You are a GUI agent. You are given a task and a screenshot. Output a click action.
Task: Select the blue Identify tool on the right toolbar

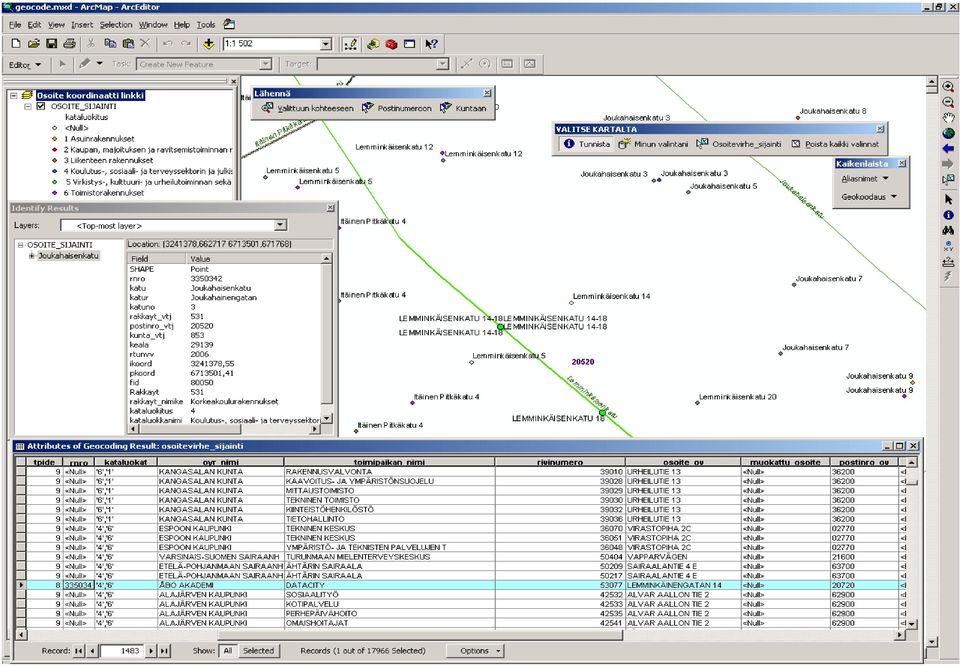948,215
